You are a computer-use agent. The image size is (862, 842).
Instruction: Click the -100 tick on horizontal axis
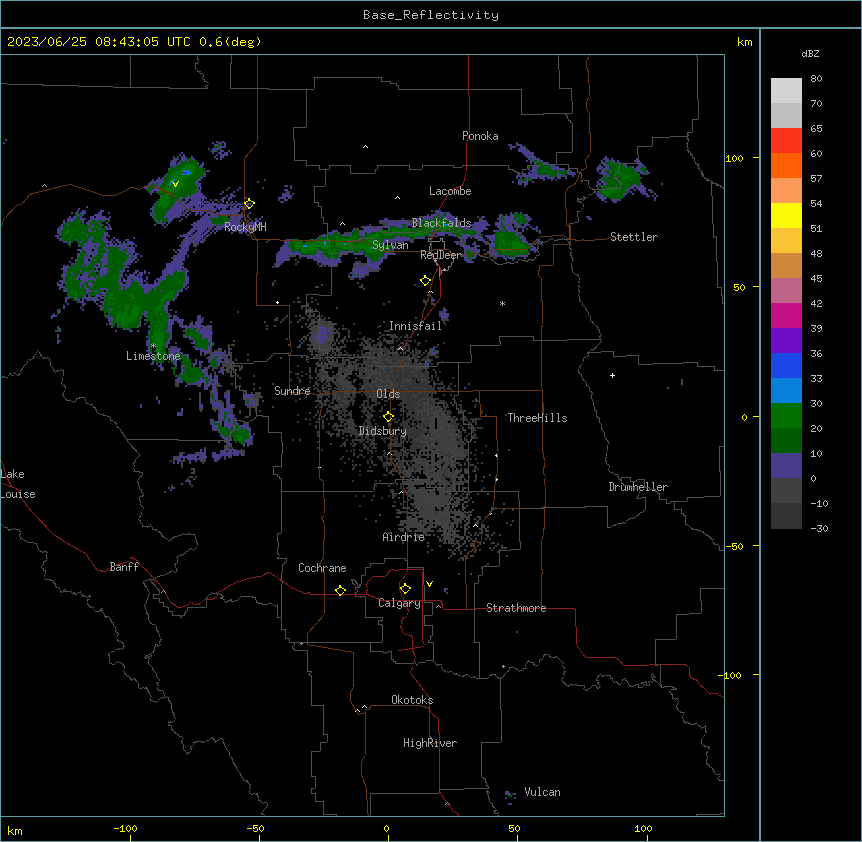(125, 828)
